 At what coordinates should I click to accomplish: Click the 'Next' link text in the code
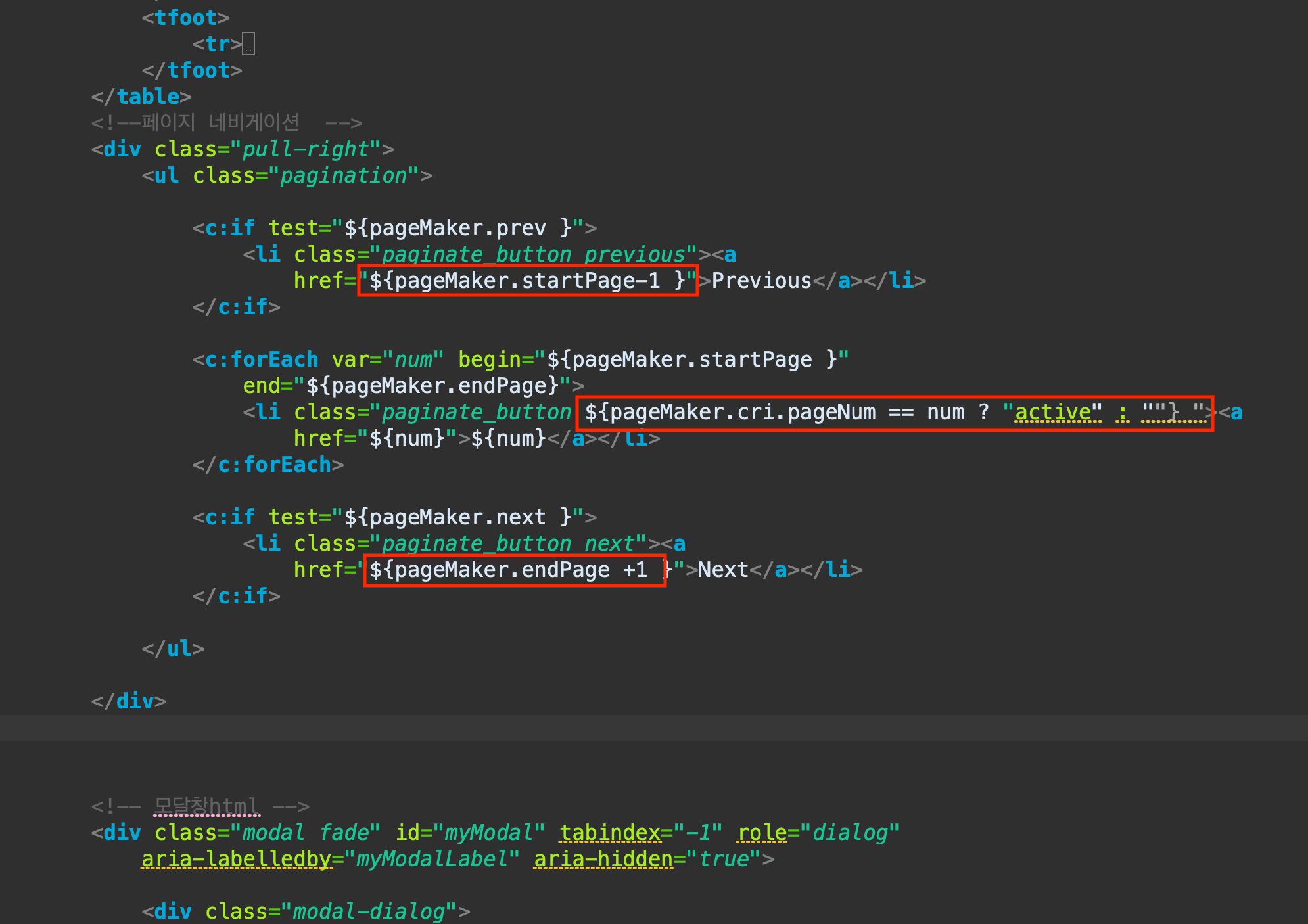point(723,570)
